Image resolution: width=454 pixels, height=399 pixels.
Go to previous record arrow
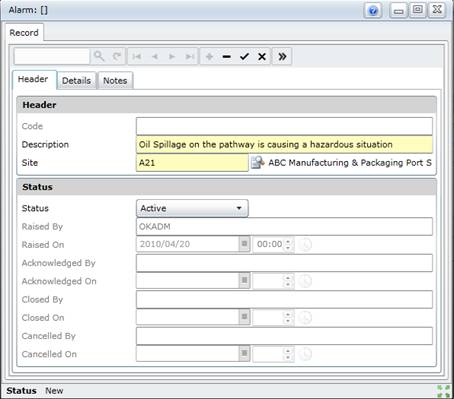154,56
